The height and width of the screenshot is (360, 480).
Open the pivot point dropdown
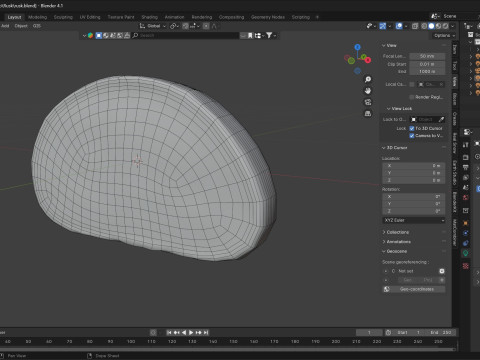[x=174, y=26]
